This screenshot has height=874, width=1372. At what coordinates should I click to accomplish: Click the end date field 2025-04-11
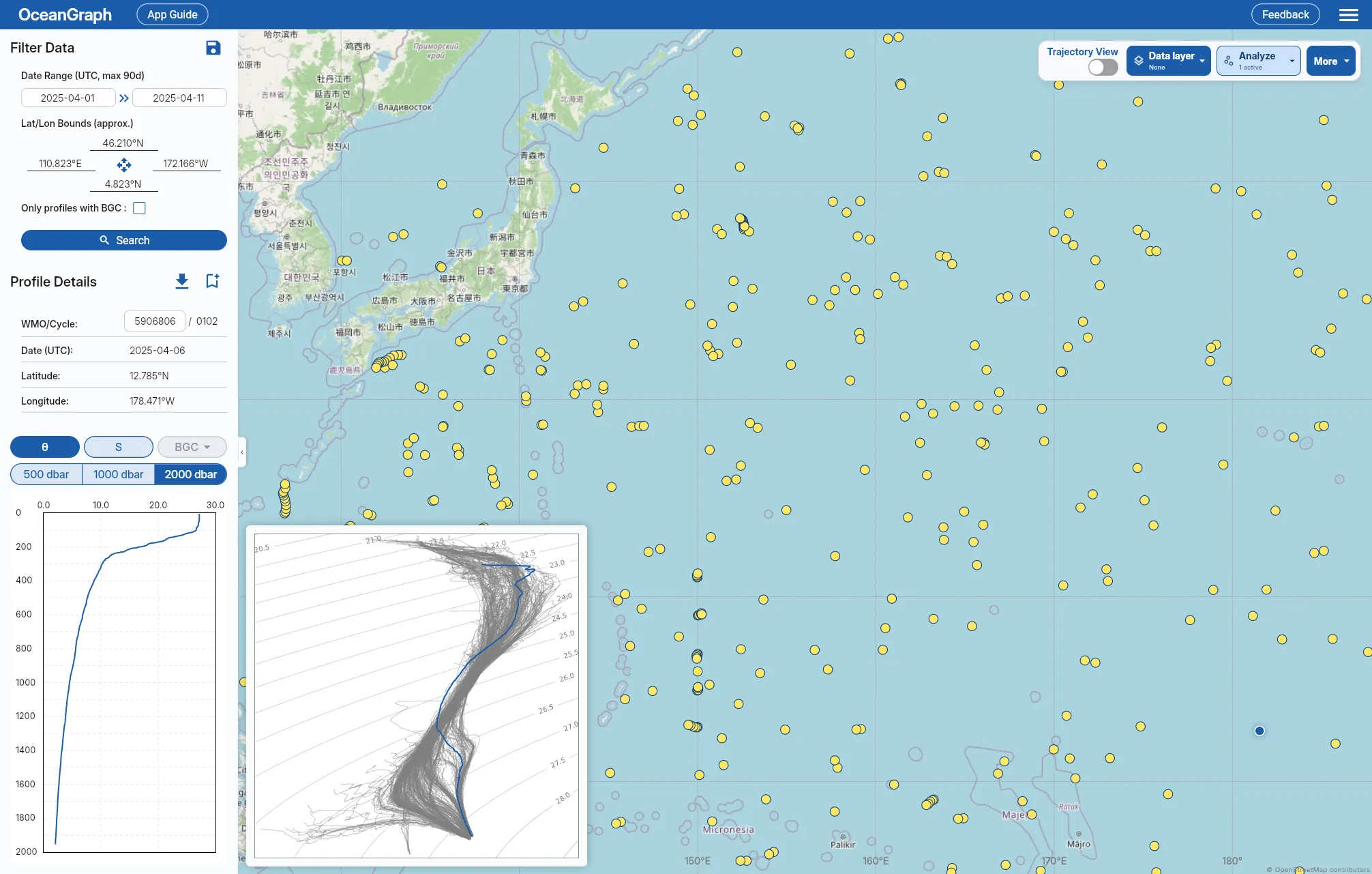[x=179, y=98]
